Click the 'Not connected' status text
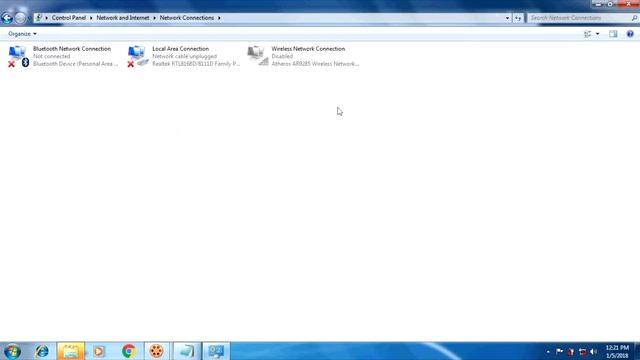 click(x=51, y=56)
